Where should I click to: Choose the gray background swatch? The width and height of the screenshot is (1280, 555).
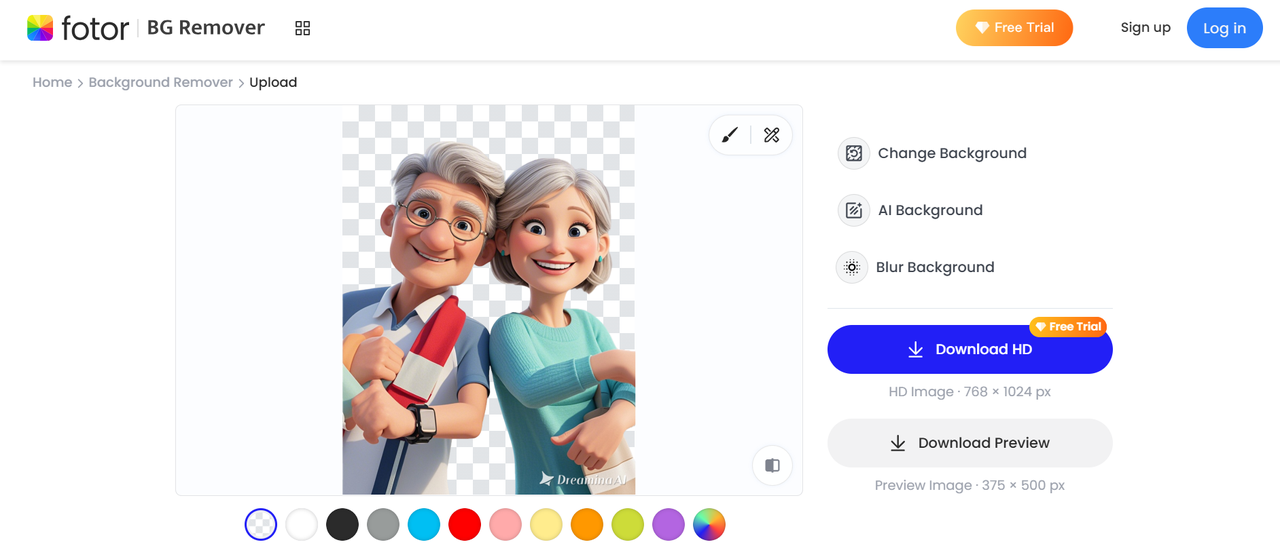(383, 524)
